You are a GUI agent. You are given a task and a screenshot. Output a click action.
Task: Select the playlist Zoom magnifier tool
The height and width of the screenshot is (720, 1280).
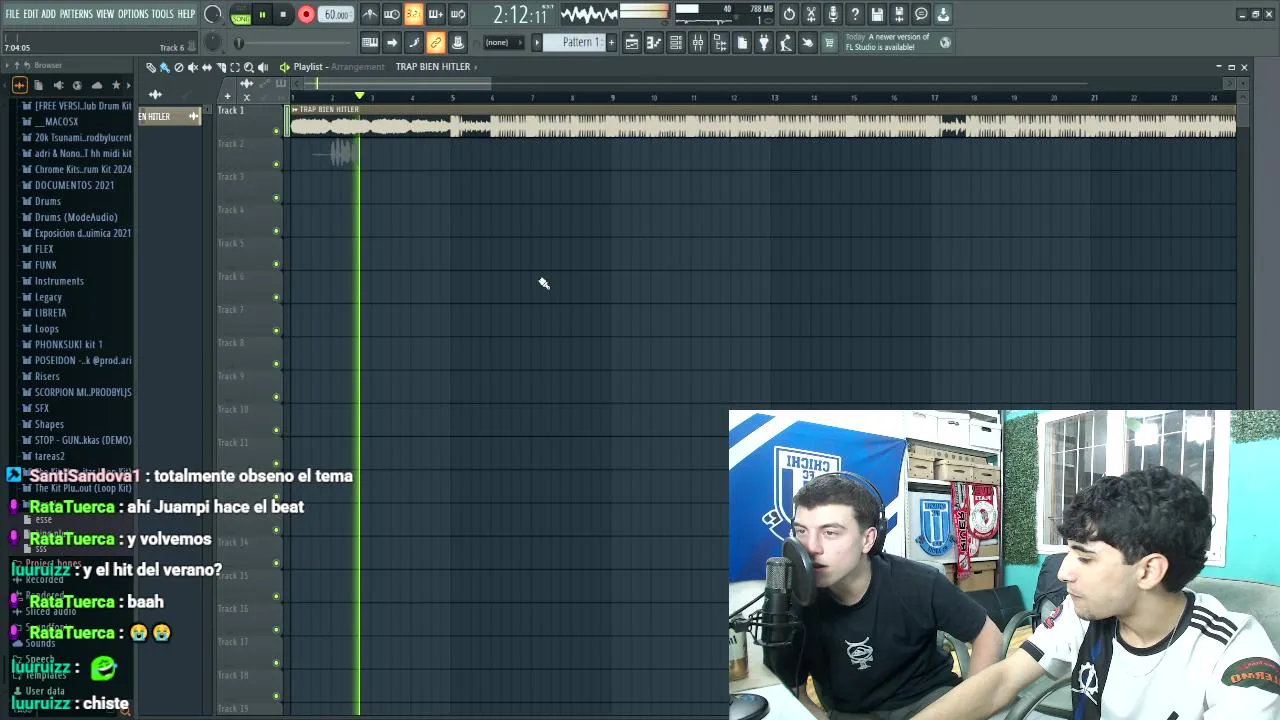pos(249,67)
